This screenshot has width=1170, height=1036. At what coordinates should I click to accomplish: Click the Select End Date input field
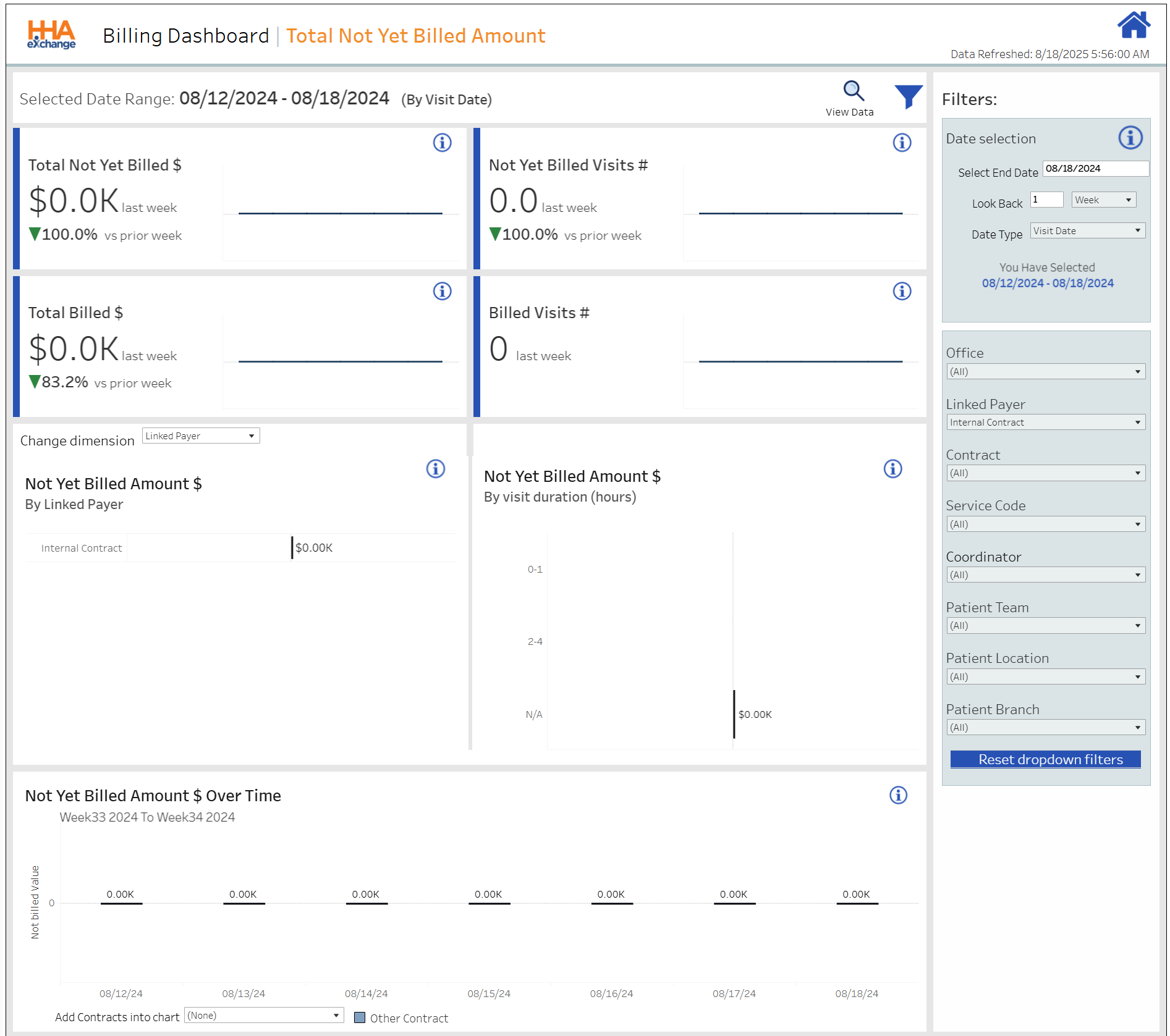point(1095,168)
